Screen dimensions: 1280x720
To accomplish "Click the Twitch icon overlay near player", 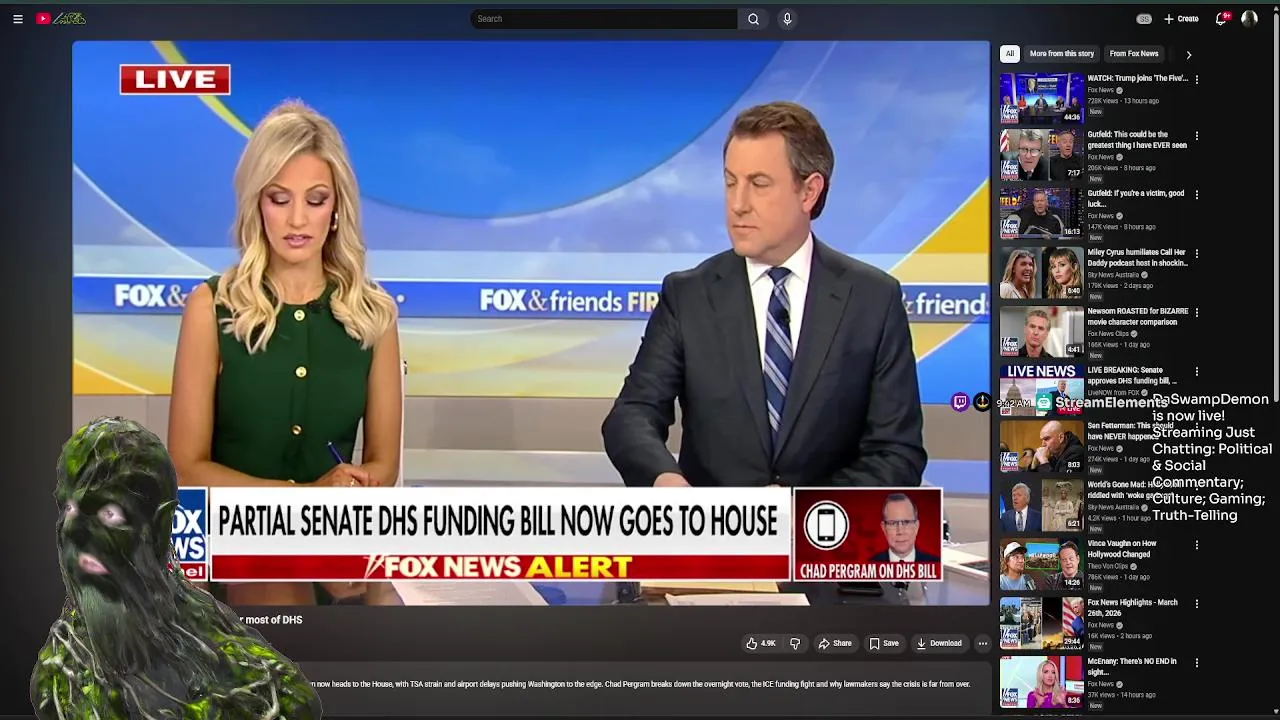I will coord(960,402).
